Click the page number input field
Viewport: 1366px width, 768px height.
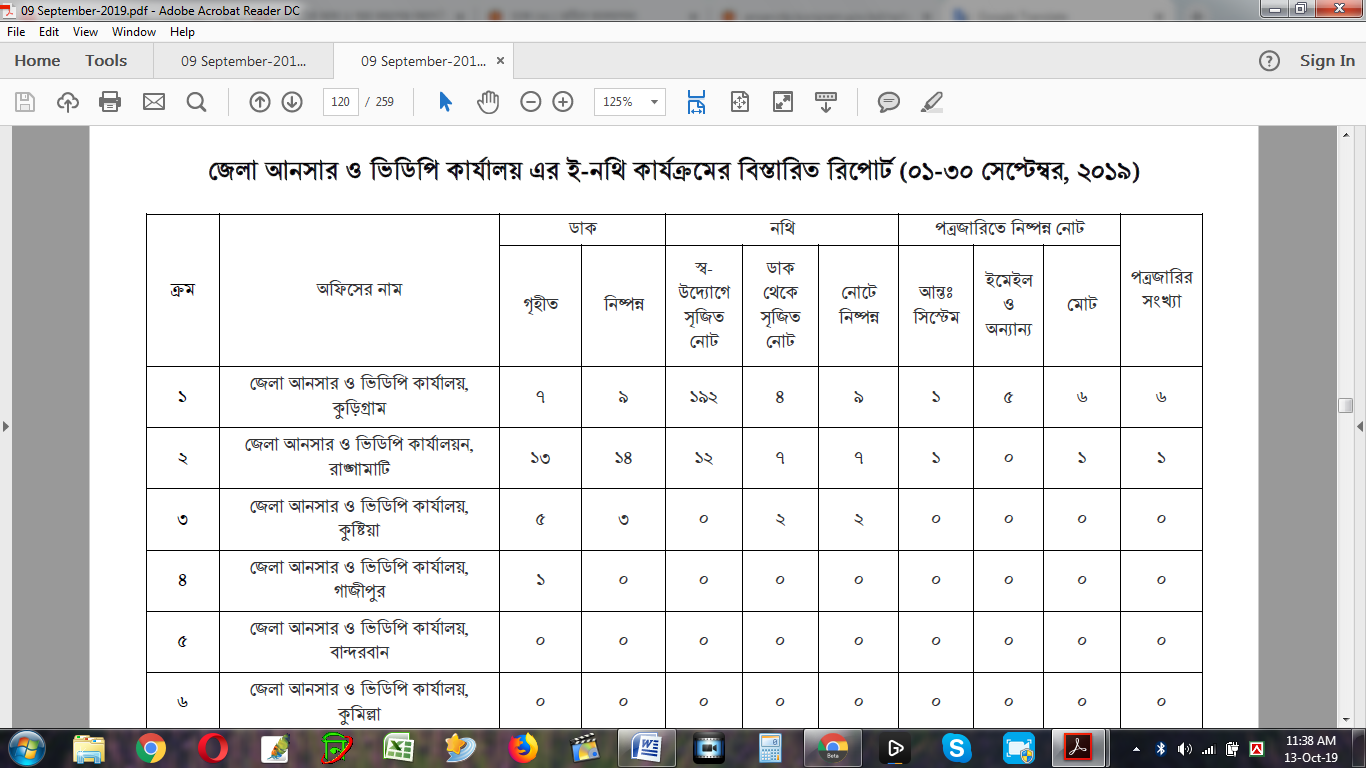(x=341, y=102)
